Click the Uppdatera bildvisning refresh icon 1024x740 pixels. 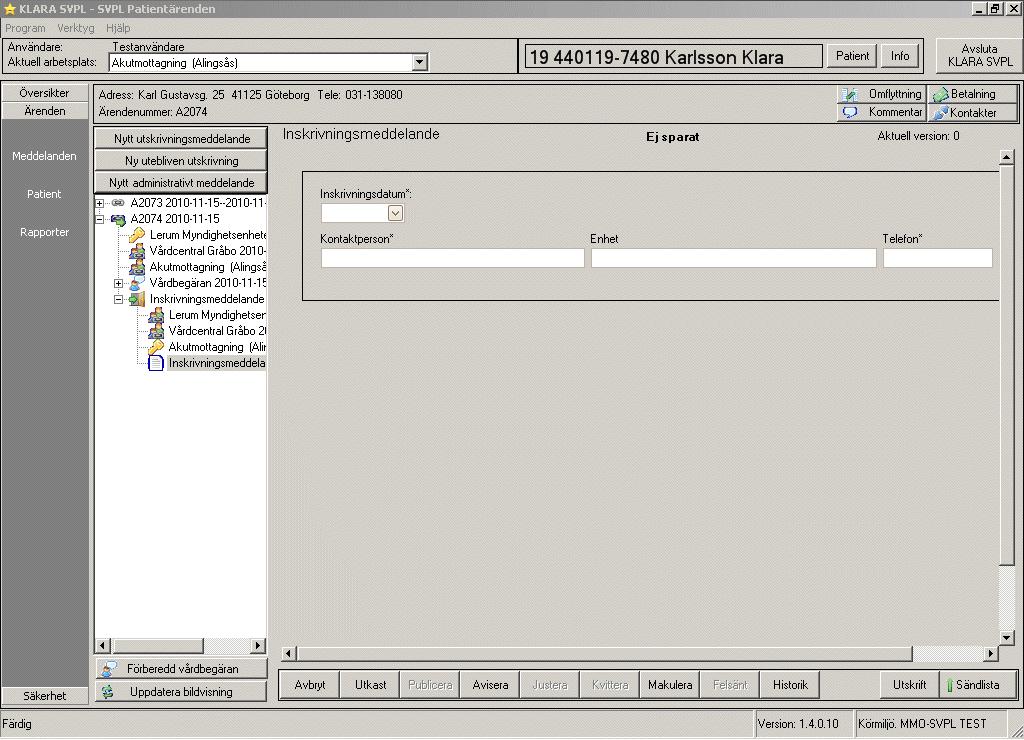point(108,692)
